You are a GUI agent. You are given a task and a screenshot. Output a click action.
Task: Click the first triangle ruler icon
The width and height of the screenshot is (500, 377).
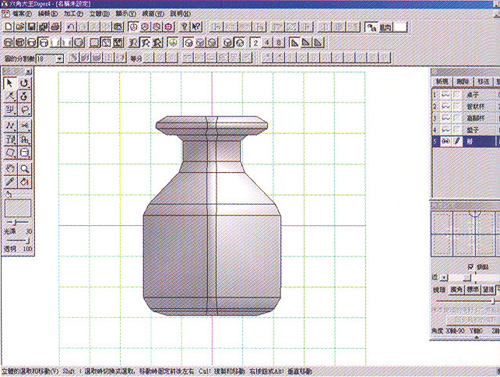(x=294, y=42)
